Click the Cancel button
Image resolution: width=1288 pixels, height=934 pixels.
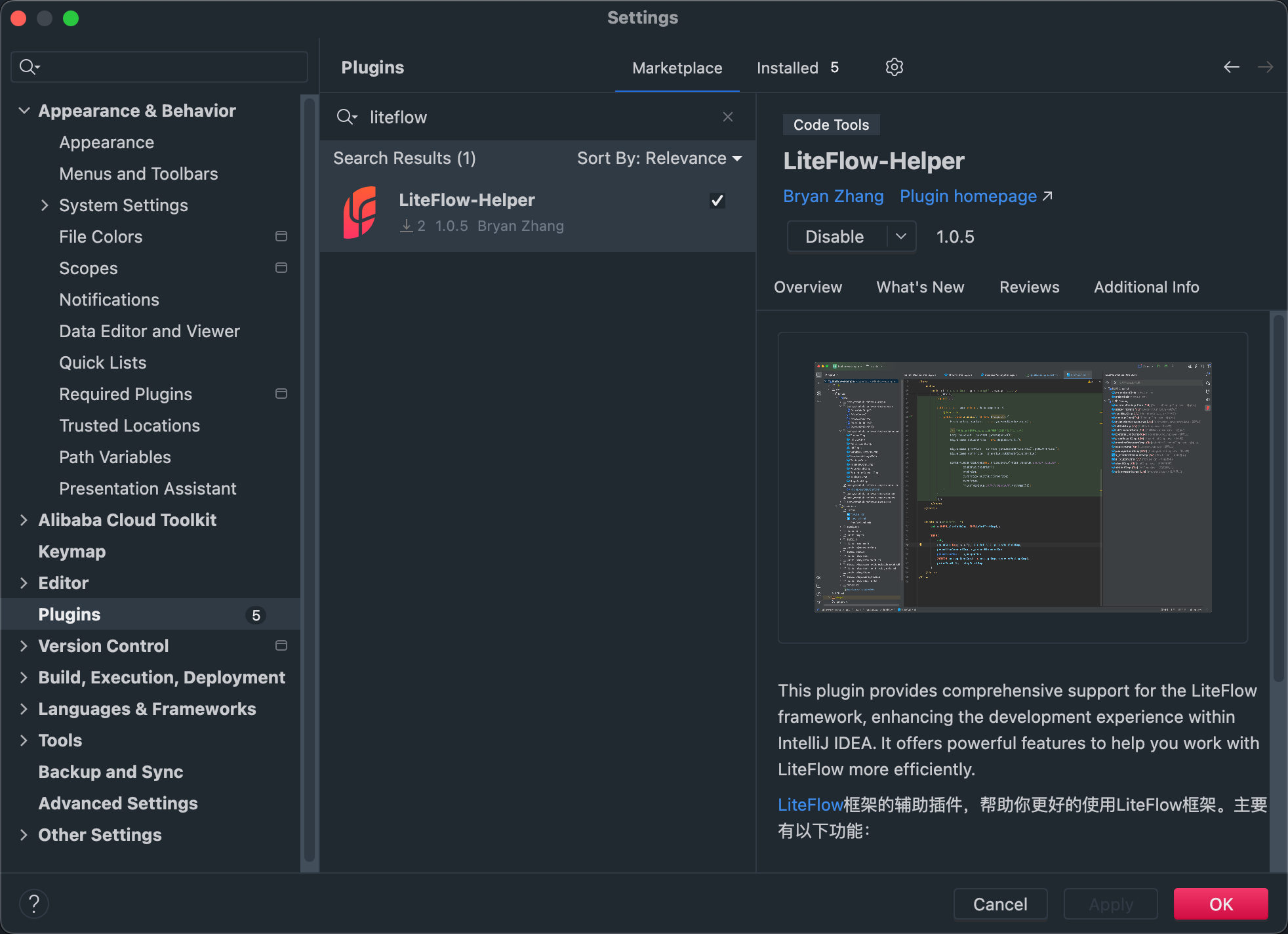click(1000, 904)
